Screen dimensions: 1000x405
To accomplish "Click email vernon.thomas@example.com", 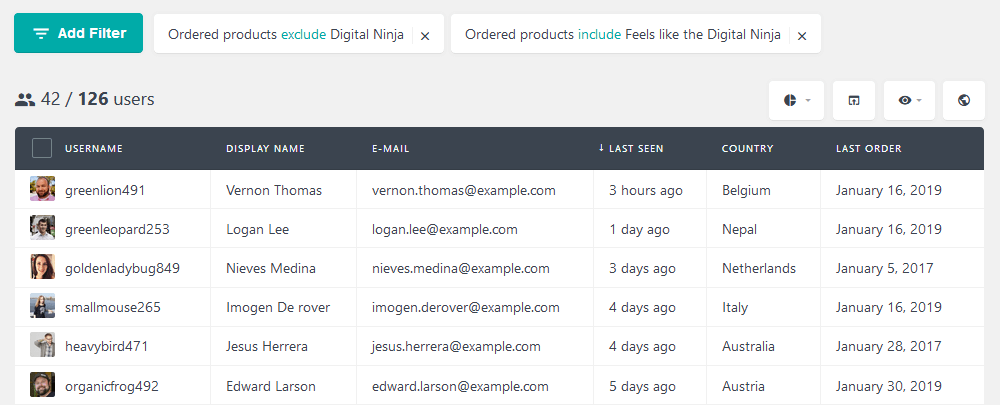I will (x=464, y=190).
